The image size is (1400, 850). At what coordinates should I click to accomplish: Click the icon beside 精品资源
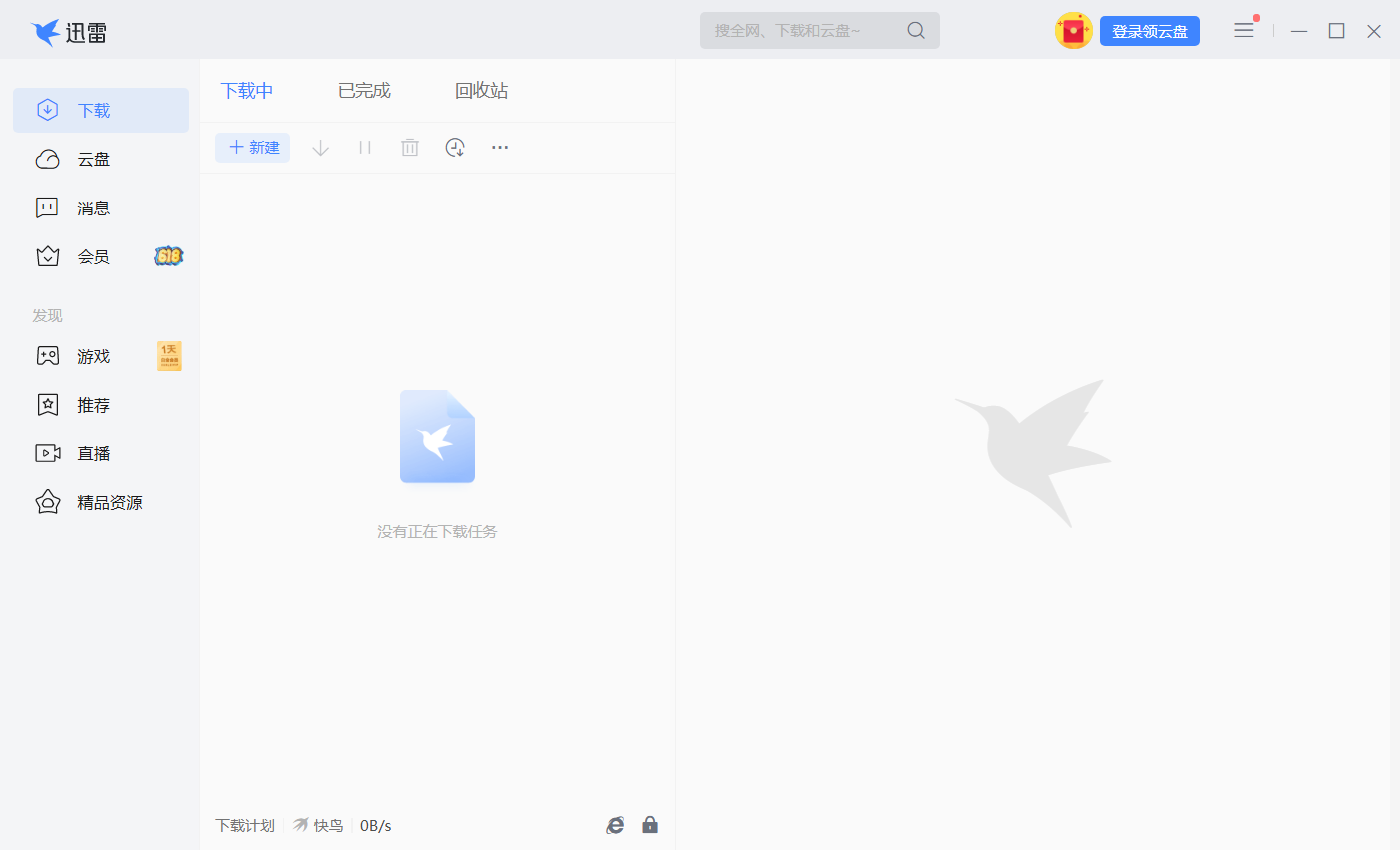(47, 502)
